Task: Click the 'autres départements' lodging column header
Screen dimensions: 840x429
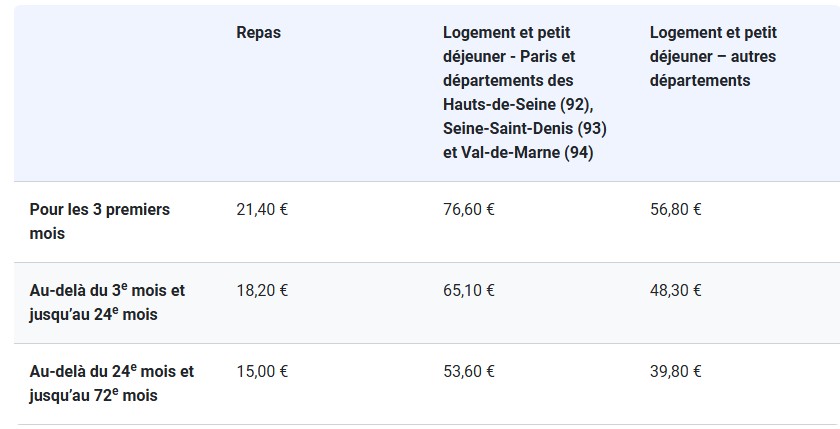Action: tap(712, 57)
